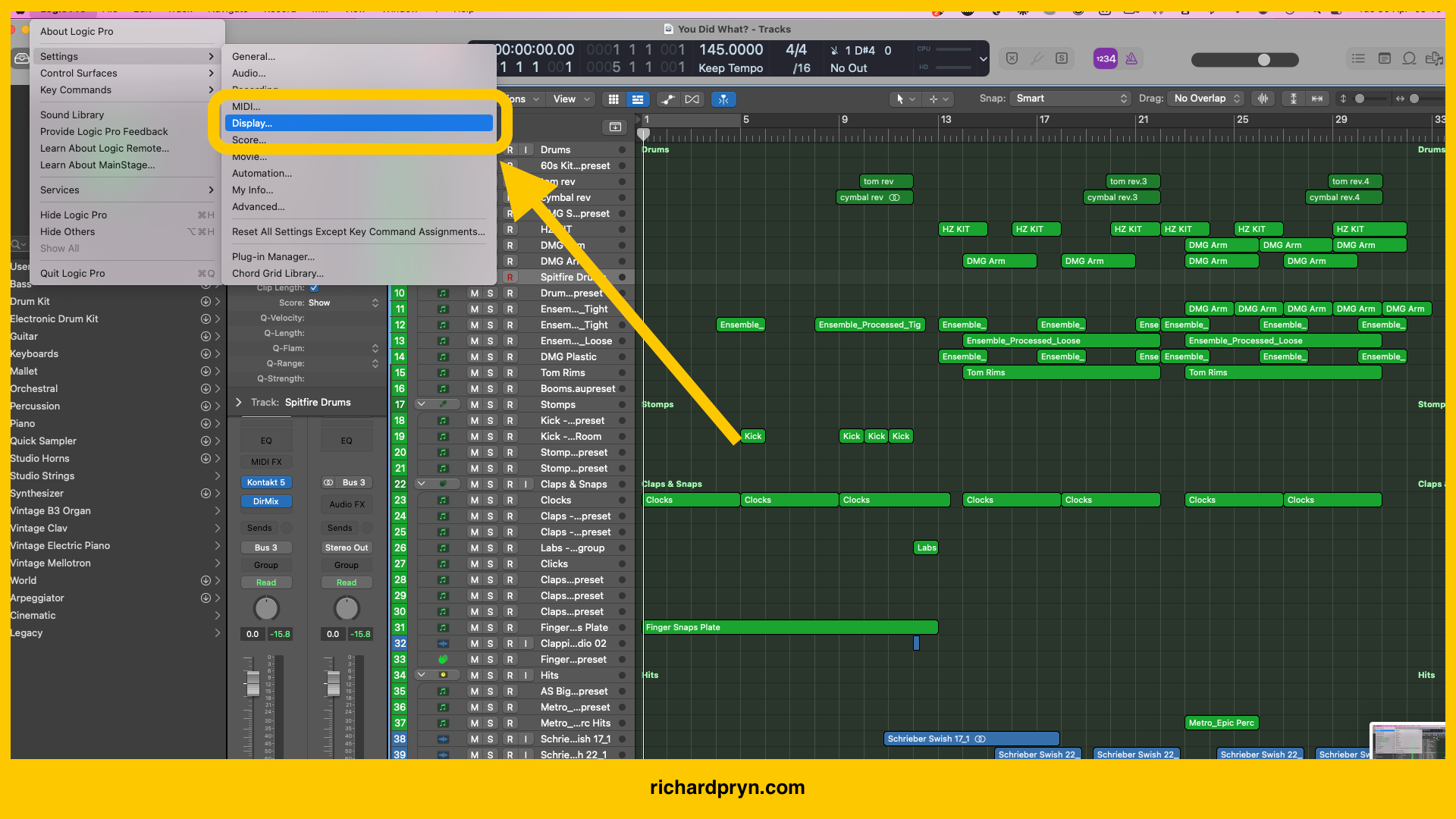Image resolution: width=1456 pixels, height=819 pixels.
Task: Toggle the 1234 count-in icon
Action: [x=1105, y=58]
